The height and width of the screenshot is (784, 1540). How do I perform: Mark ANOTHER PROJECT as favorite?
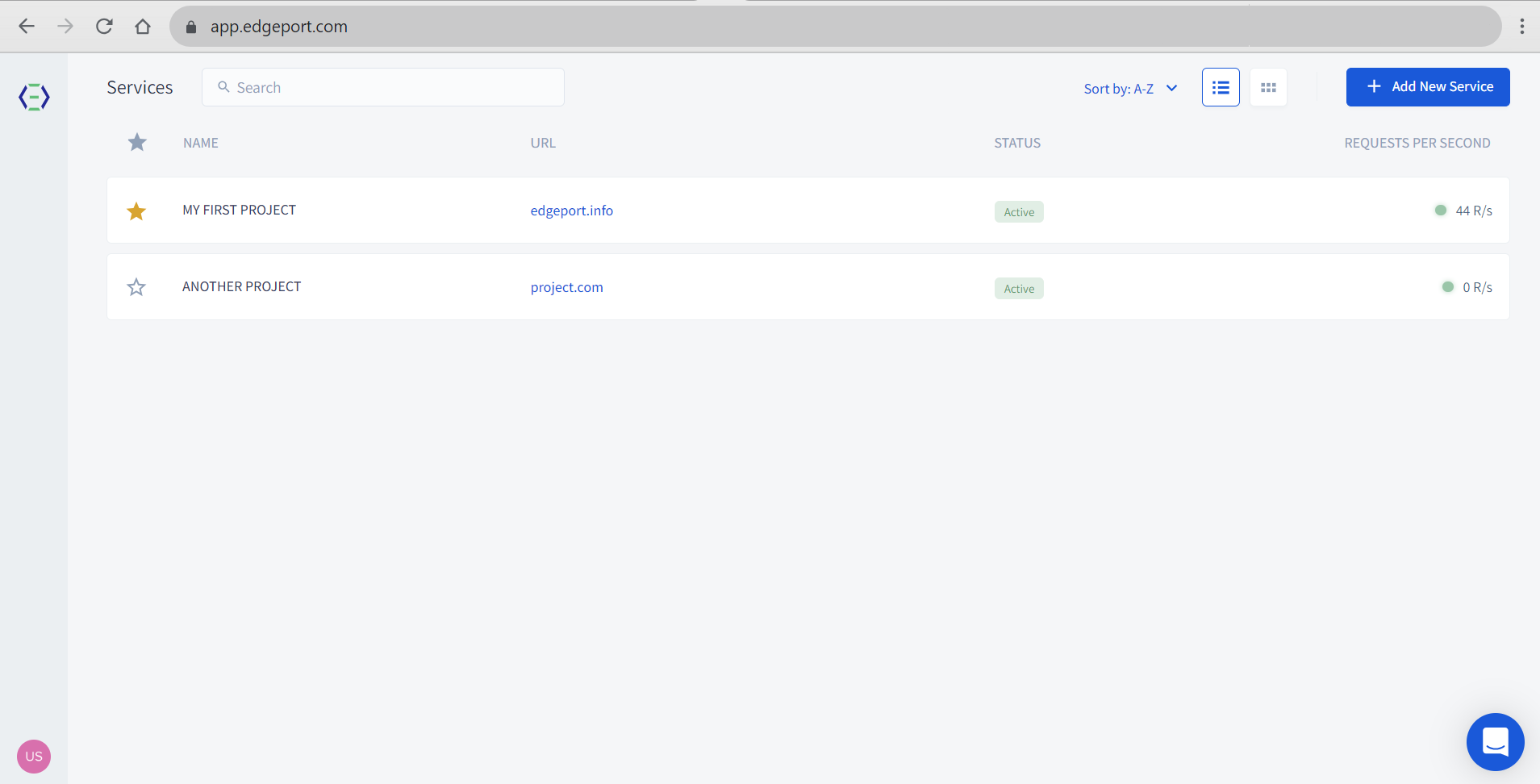(136, 287)
